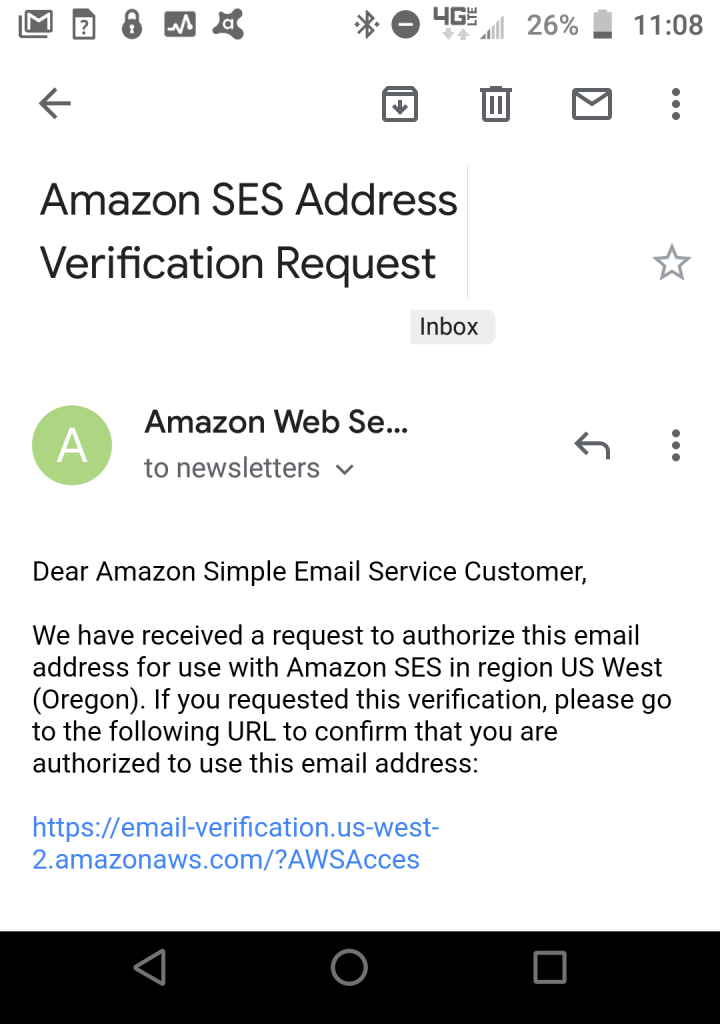Tap the Inbox label chip

(x=452, y=327)
